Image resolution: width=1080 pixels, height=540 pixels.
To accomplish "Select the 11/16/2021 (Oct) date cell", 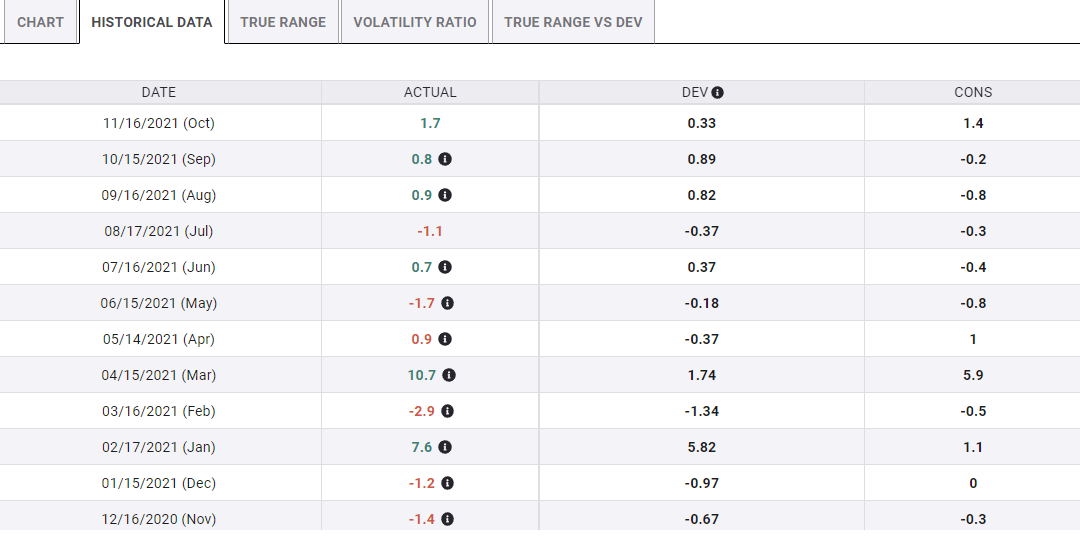I will pyautogui.click(x=159, y=123).
